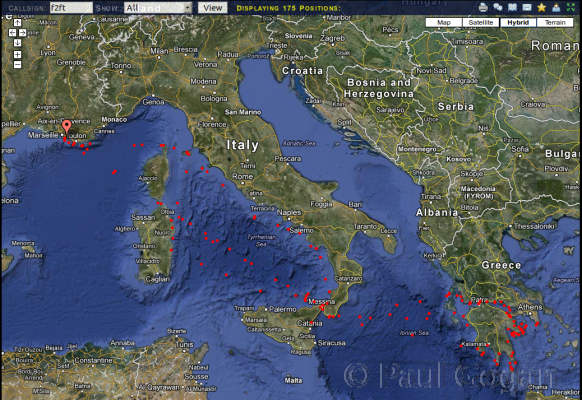This screenshot has height=400, width=582.
Task: Click the user profile person icon
Action: 556,7
